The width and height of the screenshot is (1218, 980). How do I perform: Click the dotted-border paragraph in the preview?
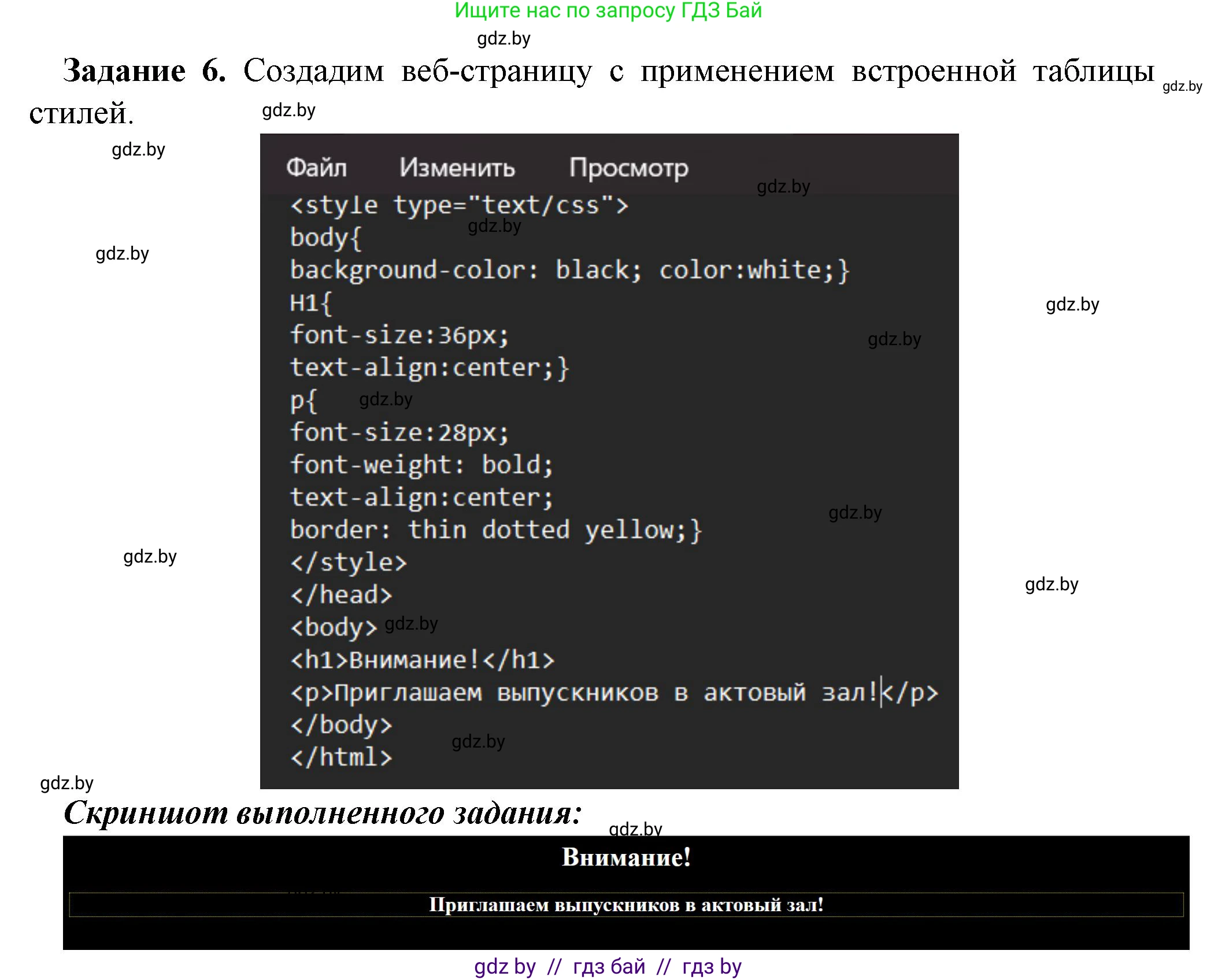(x=626, y=905)
